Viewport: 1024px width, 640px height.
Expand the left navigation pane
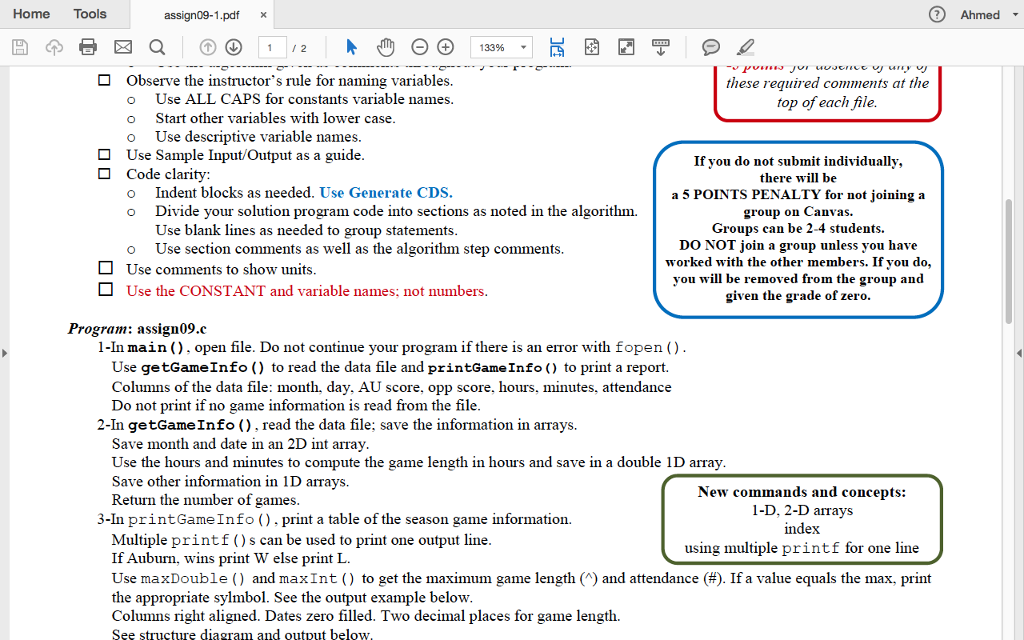(6, 352)
